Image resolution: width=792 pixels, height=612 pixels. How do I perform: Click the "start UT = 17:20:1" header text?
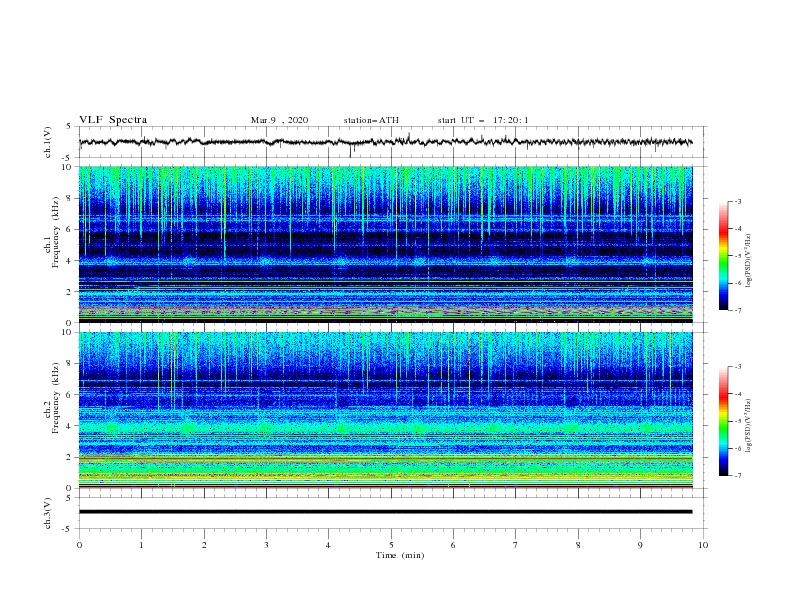click(483, 120)
